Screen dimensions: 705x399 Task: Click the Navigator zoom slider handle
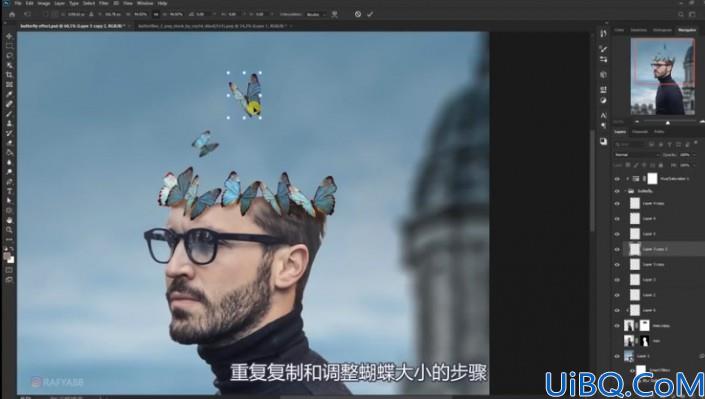pos(668,122)
